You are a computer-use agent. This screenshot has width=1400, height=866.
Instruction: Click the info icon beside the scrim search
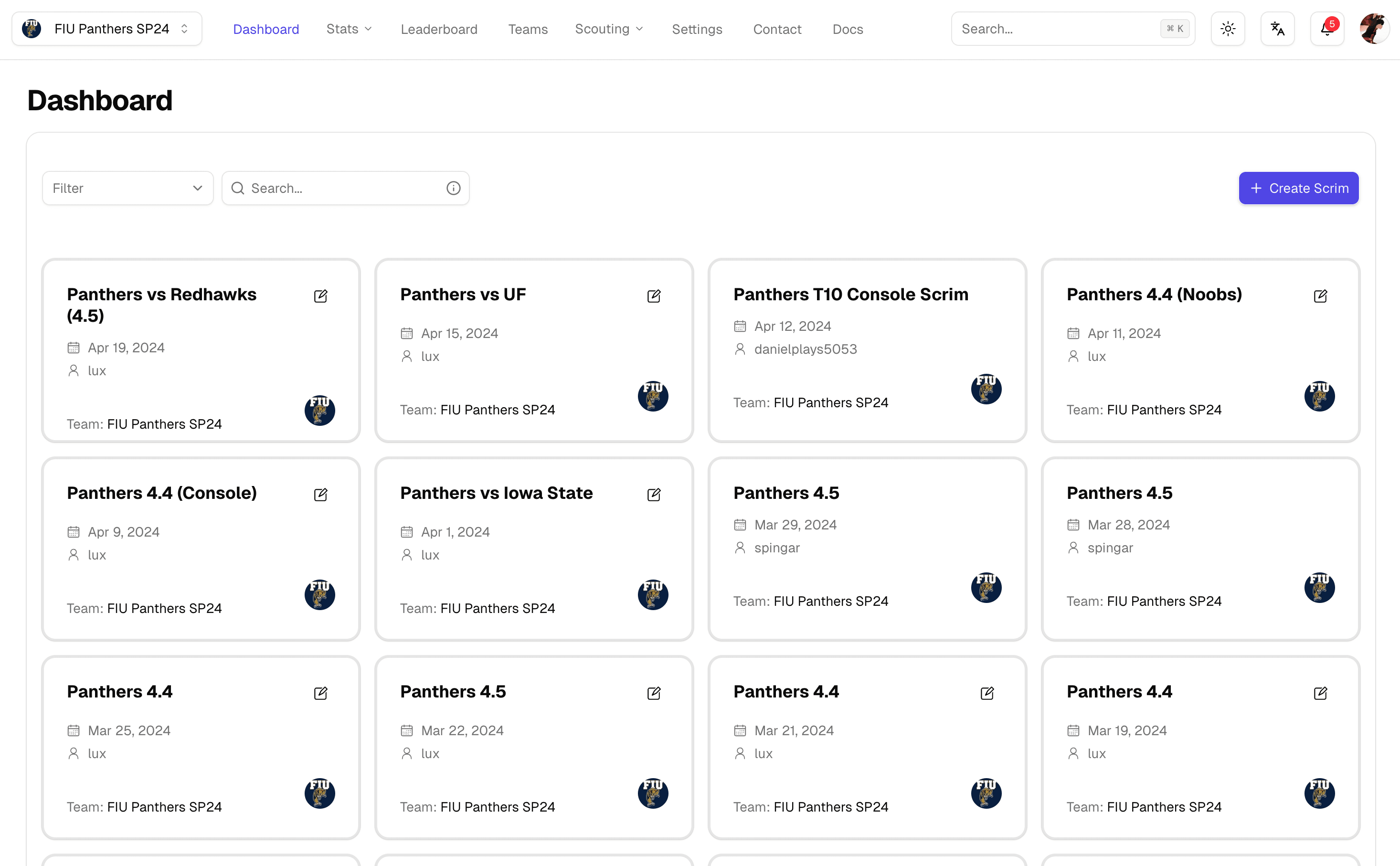tap(453, 188)
